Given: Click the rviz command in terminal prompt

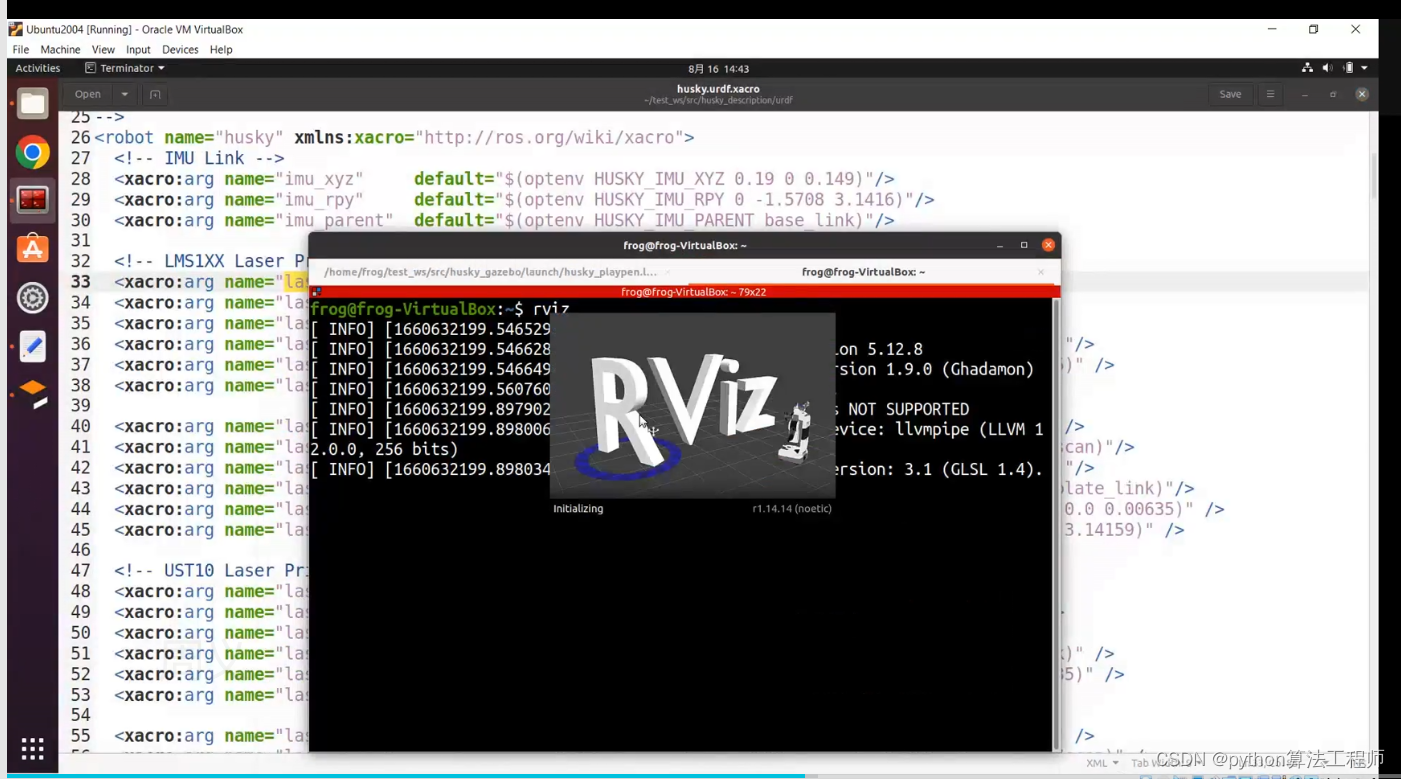Looking at the screenshot, I should pos(552,309).
